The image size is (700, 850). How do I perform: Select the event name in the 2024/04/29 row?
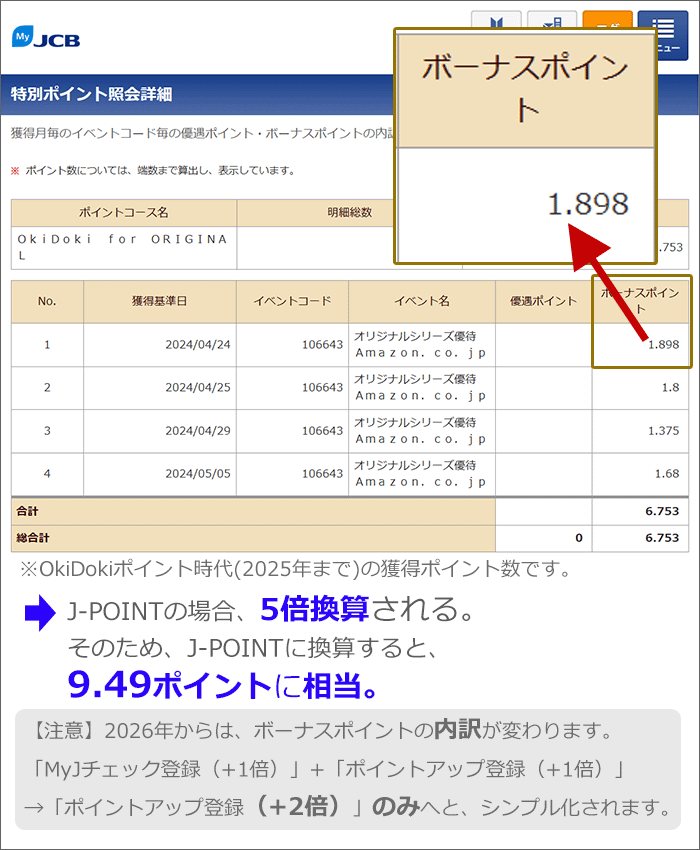[x=422, y=431]
